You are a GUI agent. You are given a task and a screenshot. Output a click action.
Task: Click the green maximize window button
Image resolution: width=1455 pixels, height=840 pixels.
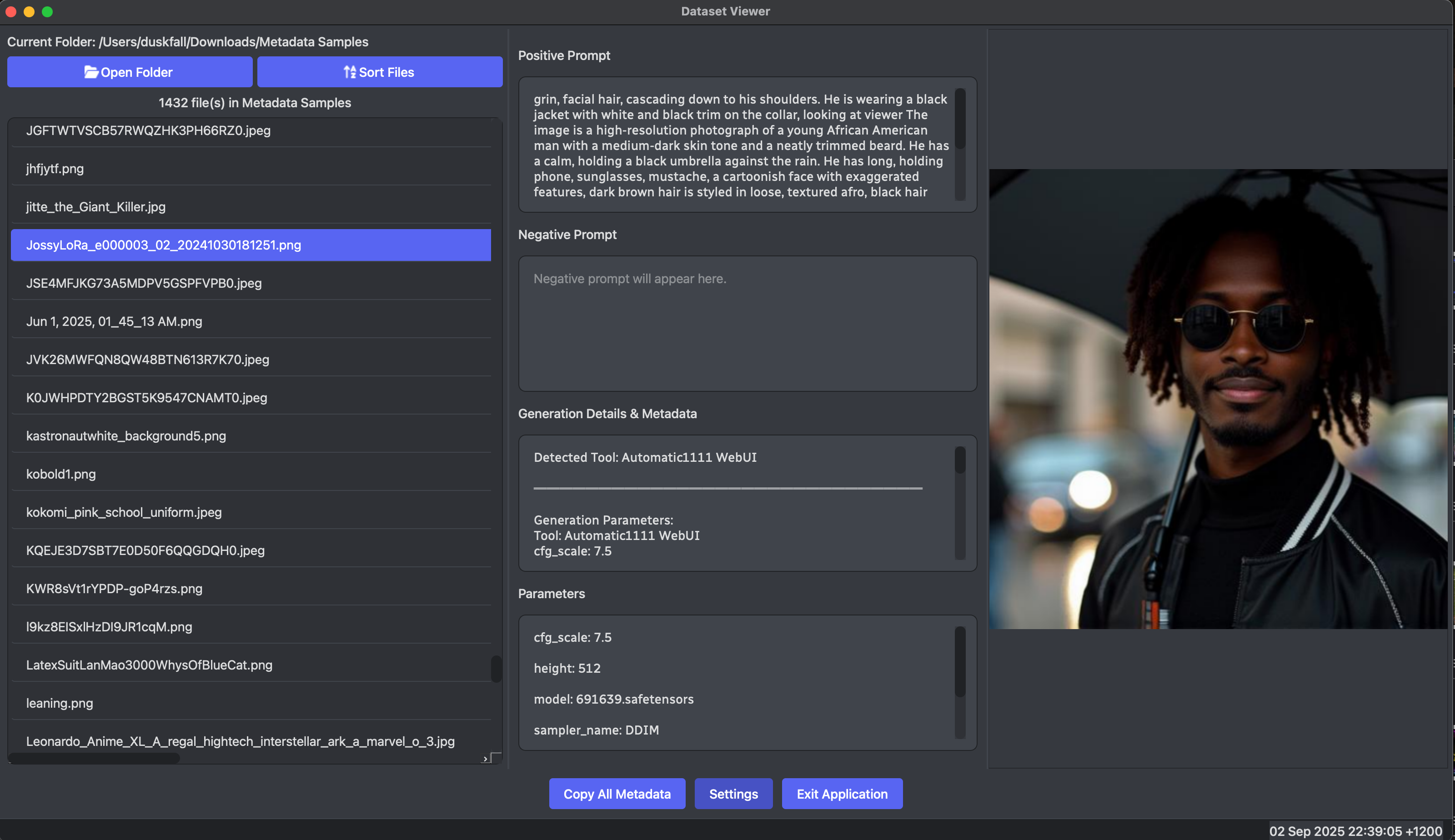pos(47,11)
